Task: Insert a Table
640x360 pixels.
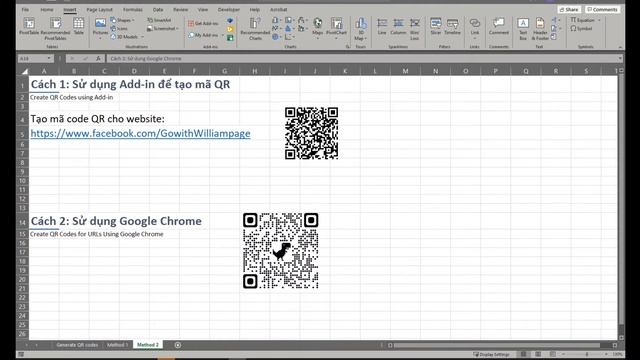Action: [x=78, y=27]
